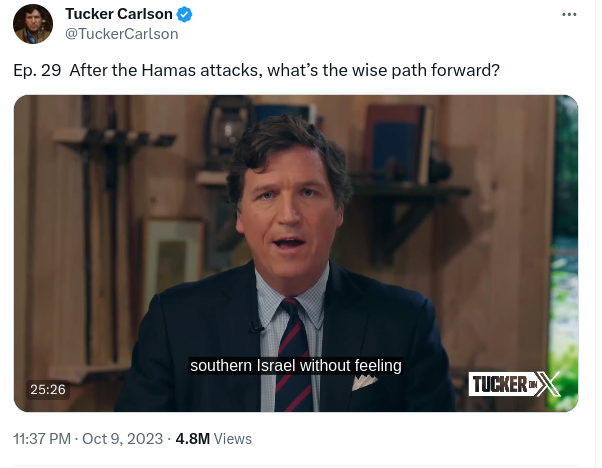Click Tucker Carlson's profile avatar

[x=34, y=24]
